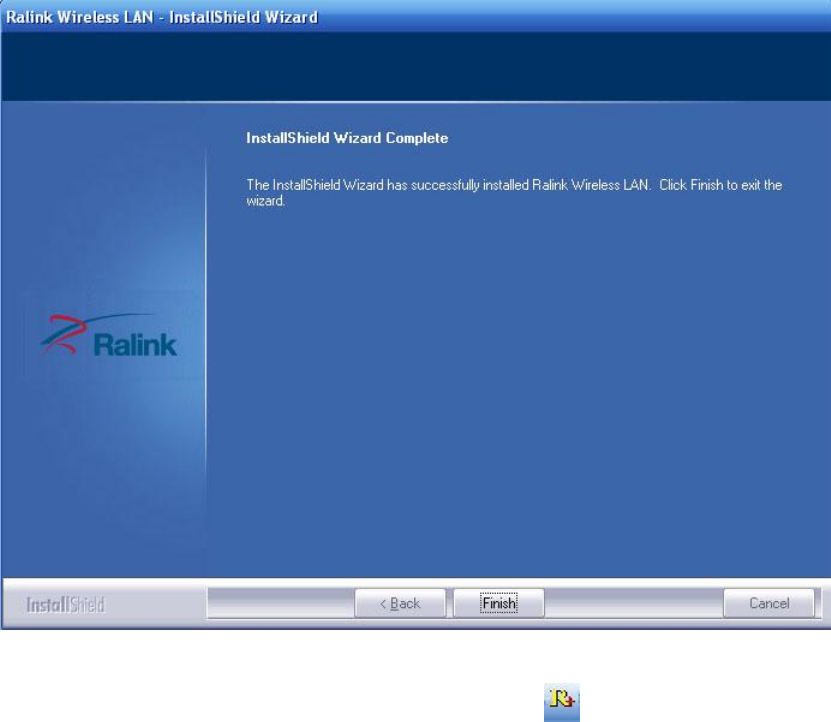Click the Ralink Wireless LAN title bar
The height and width of the screenshot is (722, 831).
click(416, 16)
